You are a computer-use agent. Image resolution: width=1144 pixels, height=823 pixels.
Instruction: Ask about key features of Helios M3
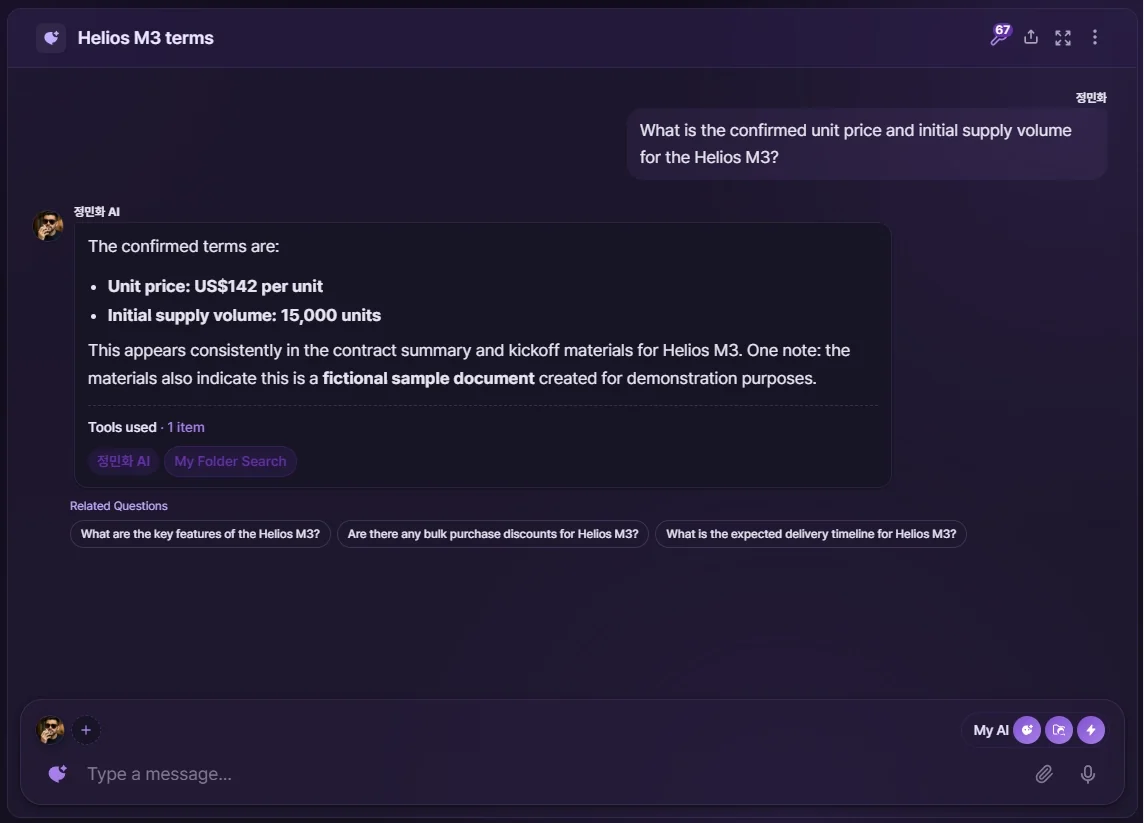tap(200, 534)
